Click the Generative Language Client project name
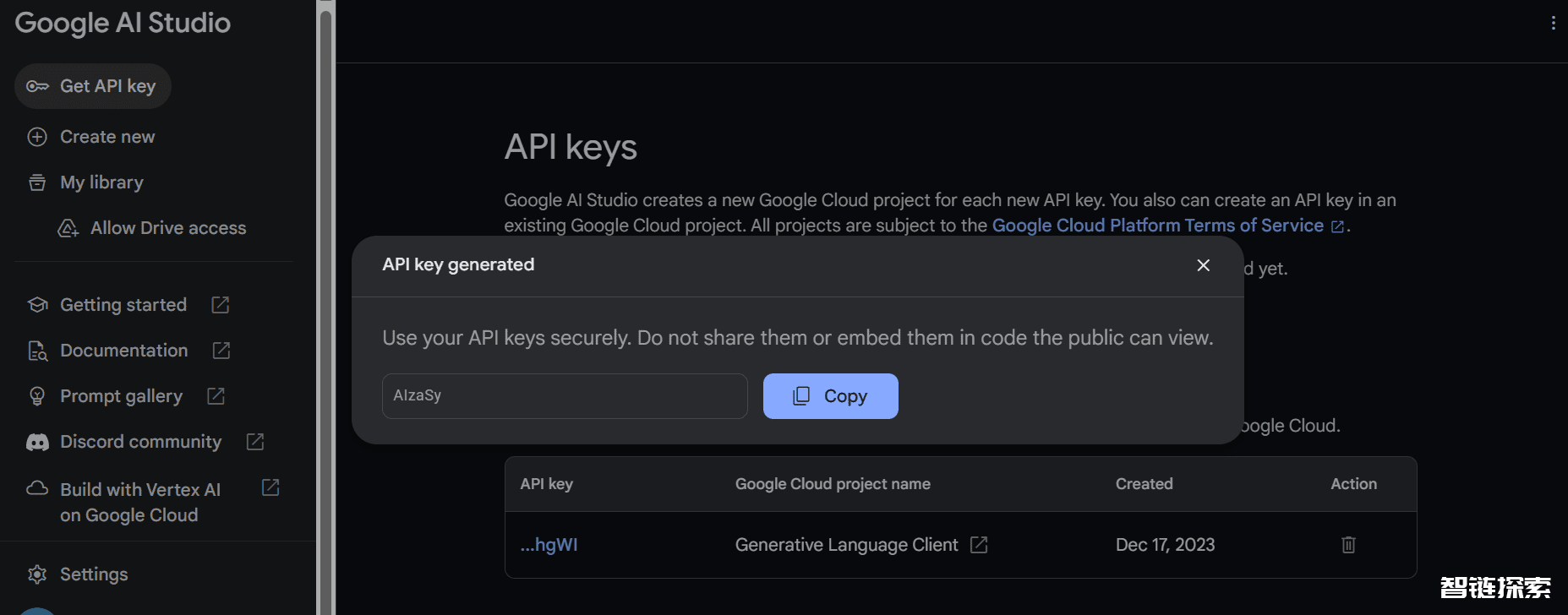The height and width of the screenshot is (615, 1568). [847, 545]
